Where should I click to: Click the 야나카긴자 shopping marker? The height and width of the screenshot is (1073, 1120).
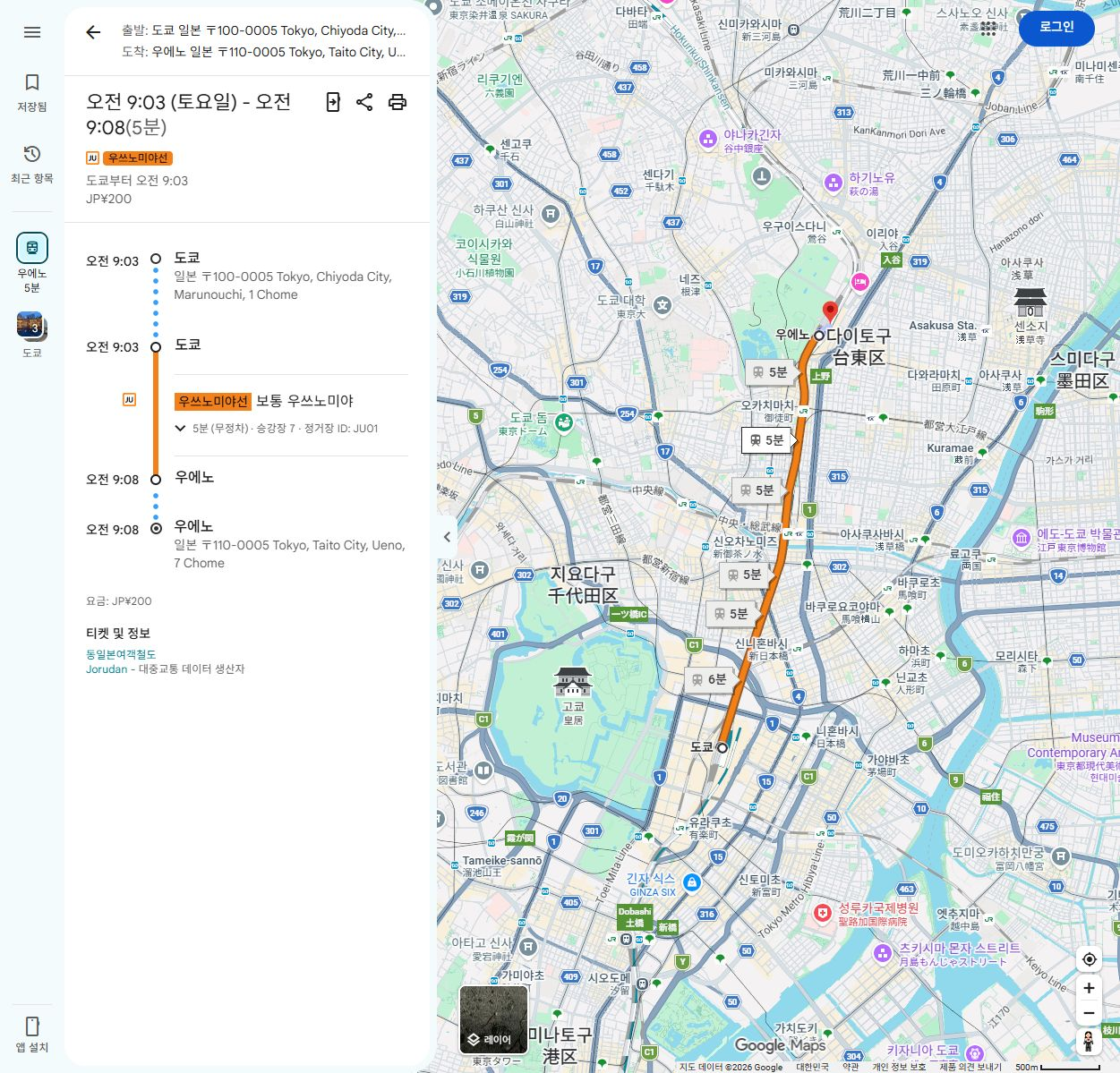tap(708, 138)
